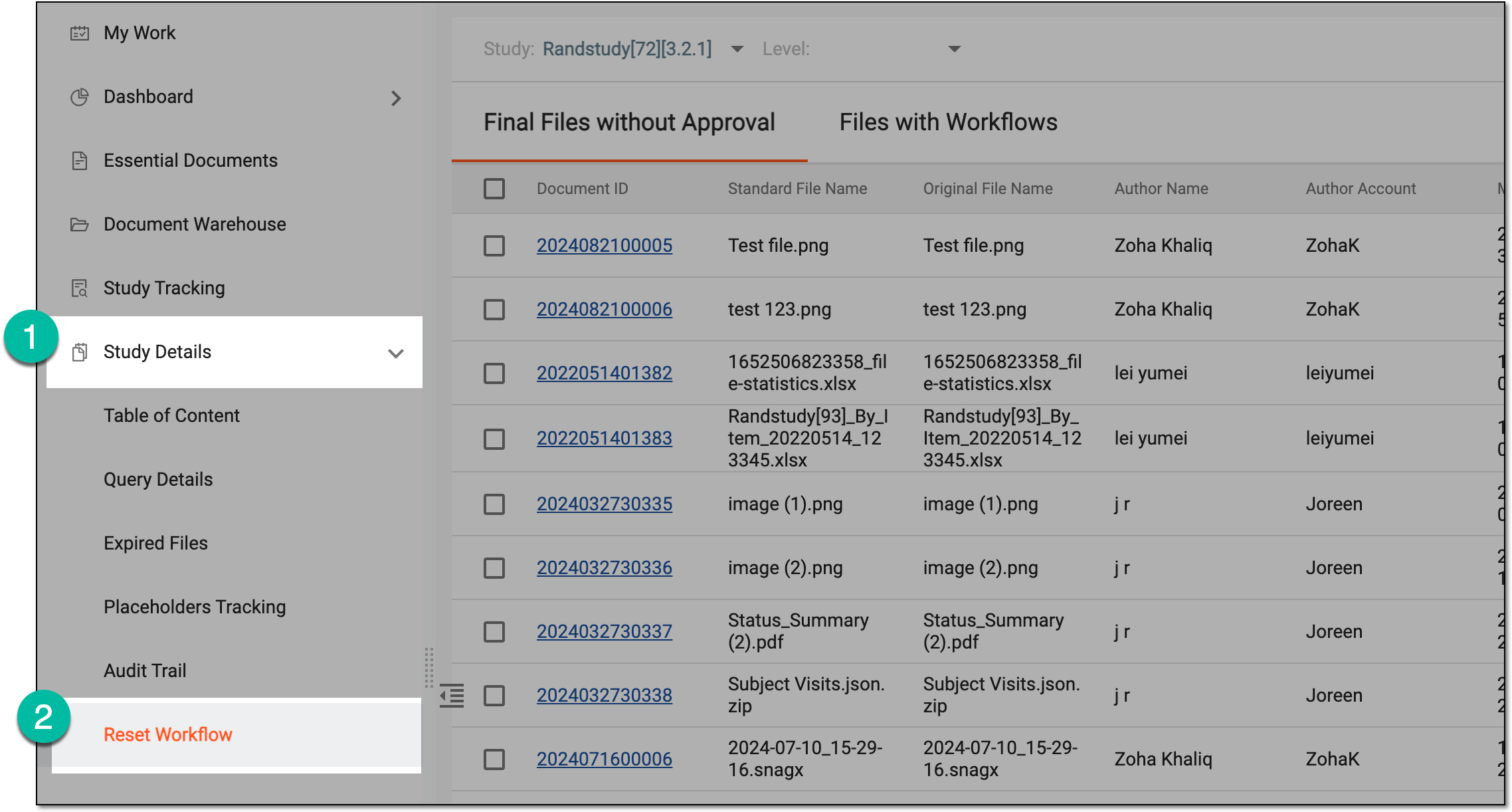The height and width of the screenshot is (812, 1512).
Task: Open document link 2024032730335
Action: 605,504
